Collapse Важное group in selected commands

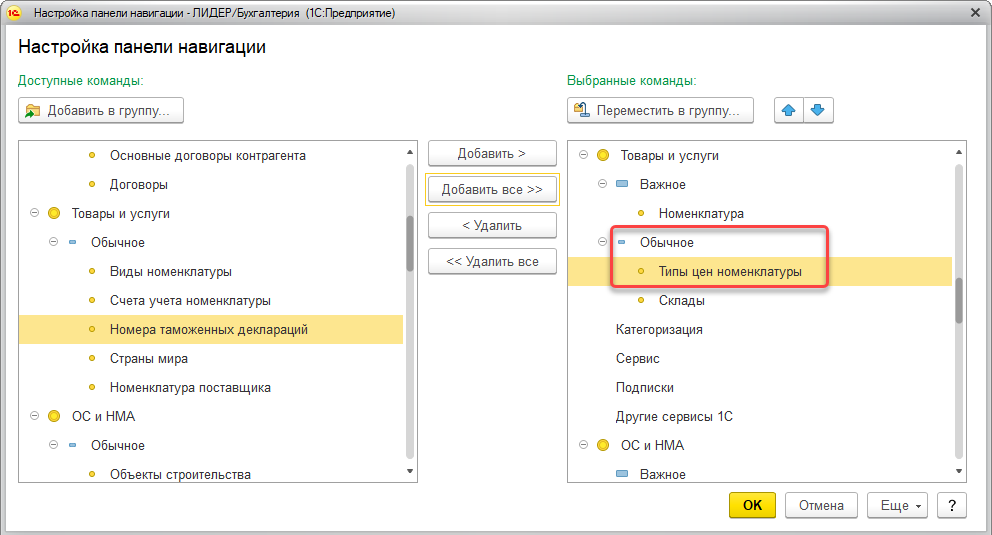point(602,184)
